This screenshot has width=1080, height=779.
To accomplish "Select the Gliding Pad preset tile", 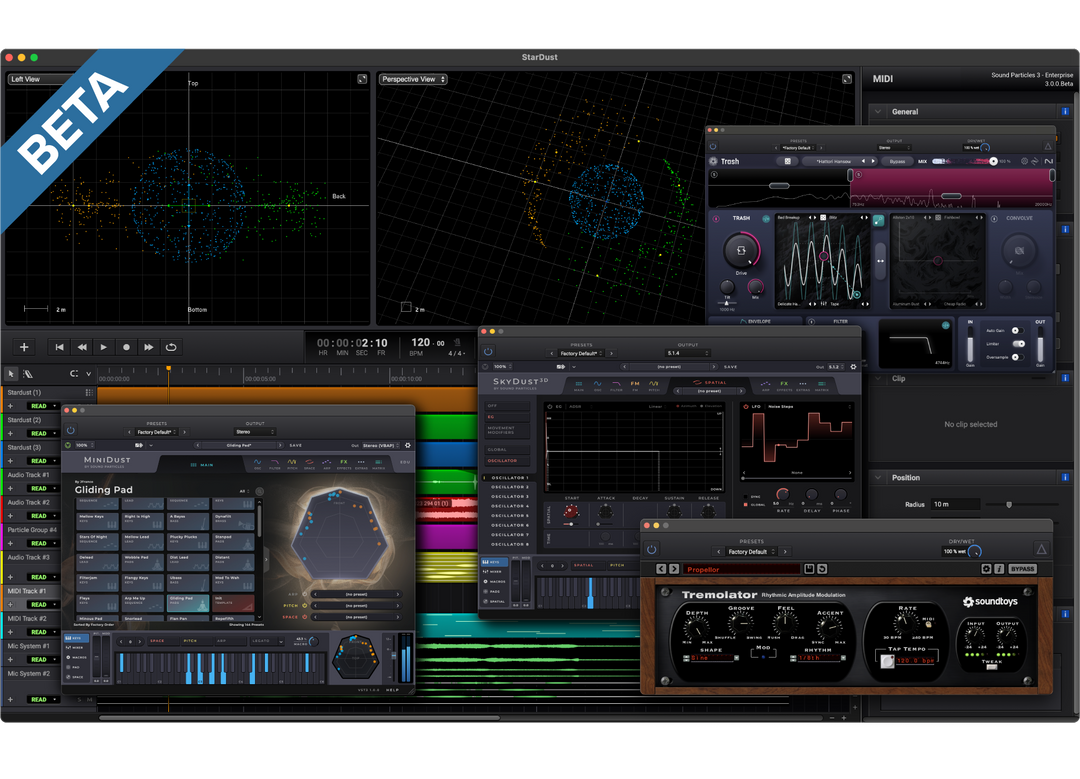I will [x=187, y=603].
